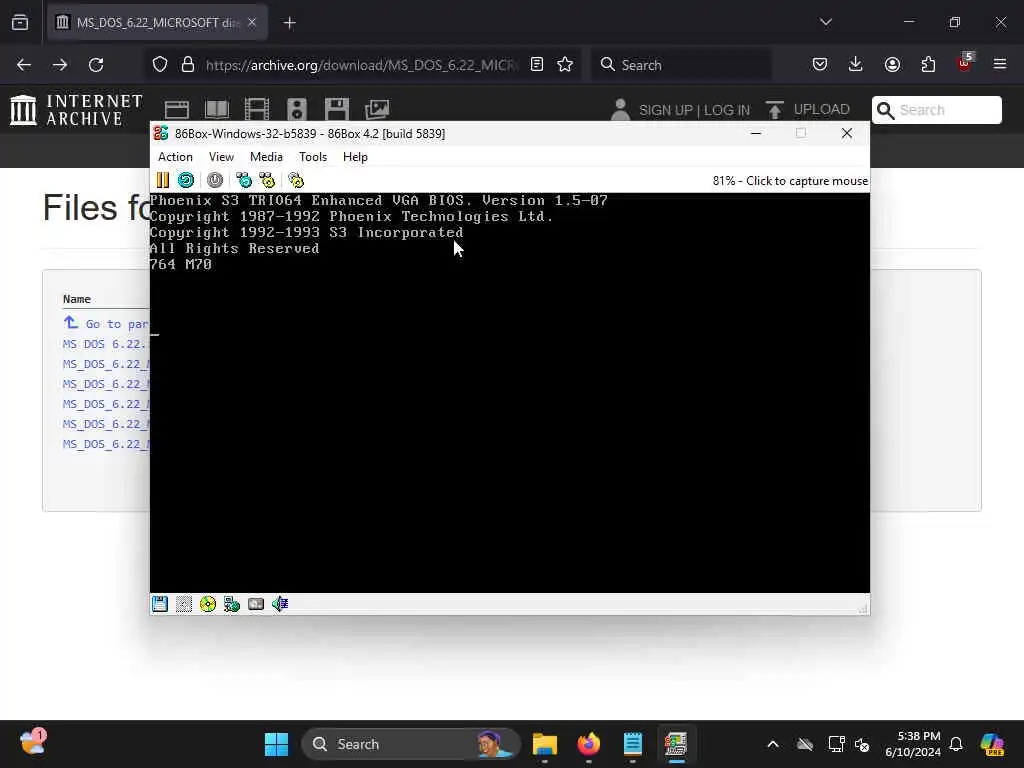1024x768 pixels.
Task: Click the CD-ROM drive status icon
Action: point(208,604)
